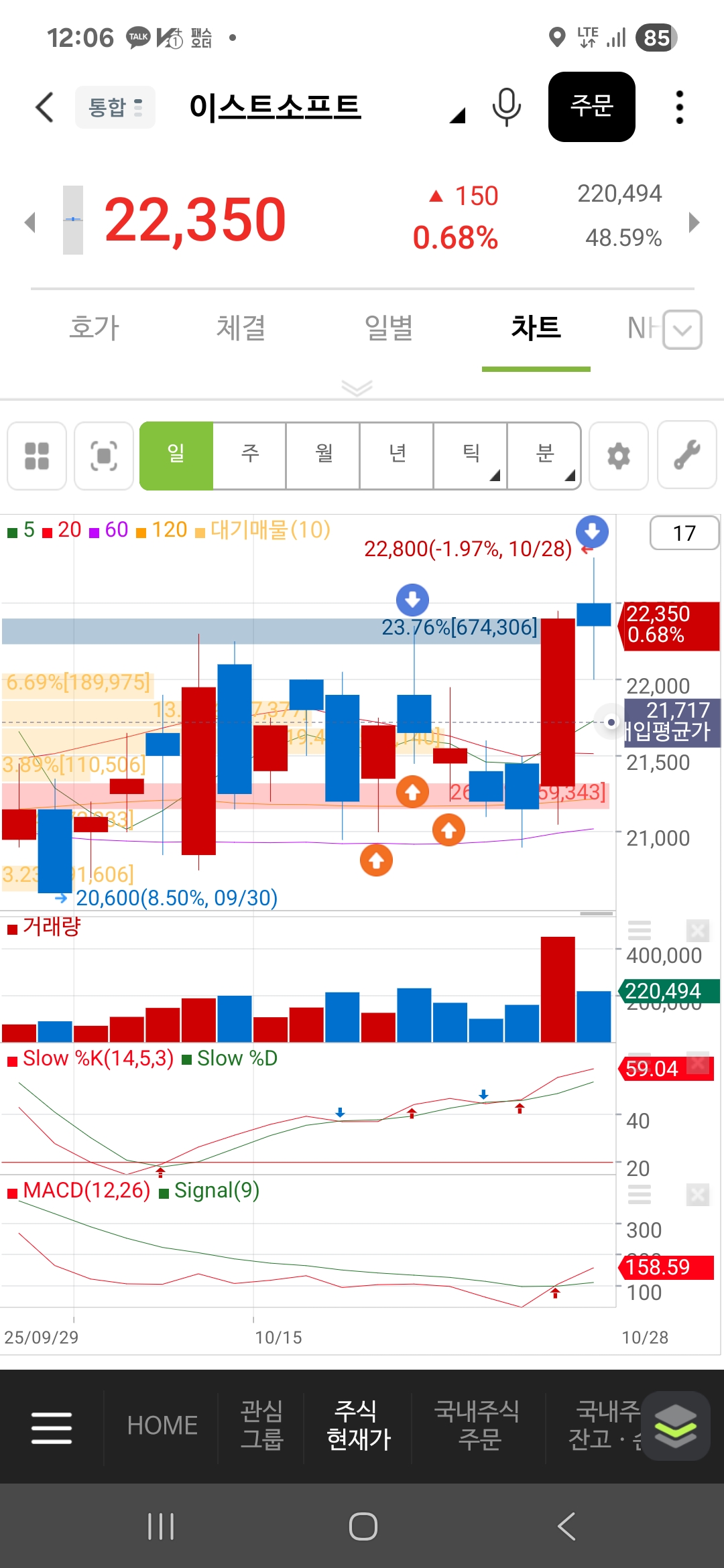Expand the tab list chevron box
Viewport: 724px width, 1568px height.
pos(682,330)
